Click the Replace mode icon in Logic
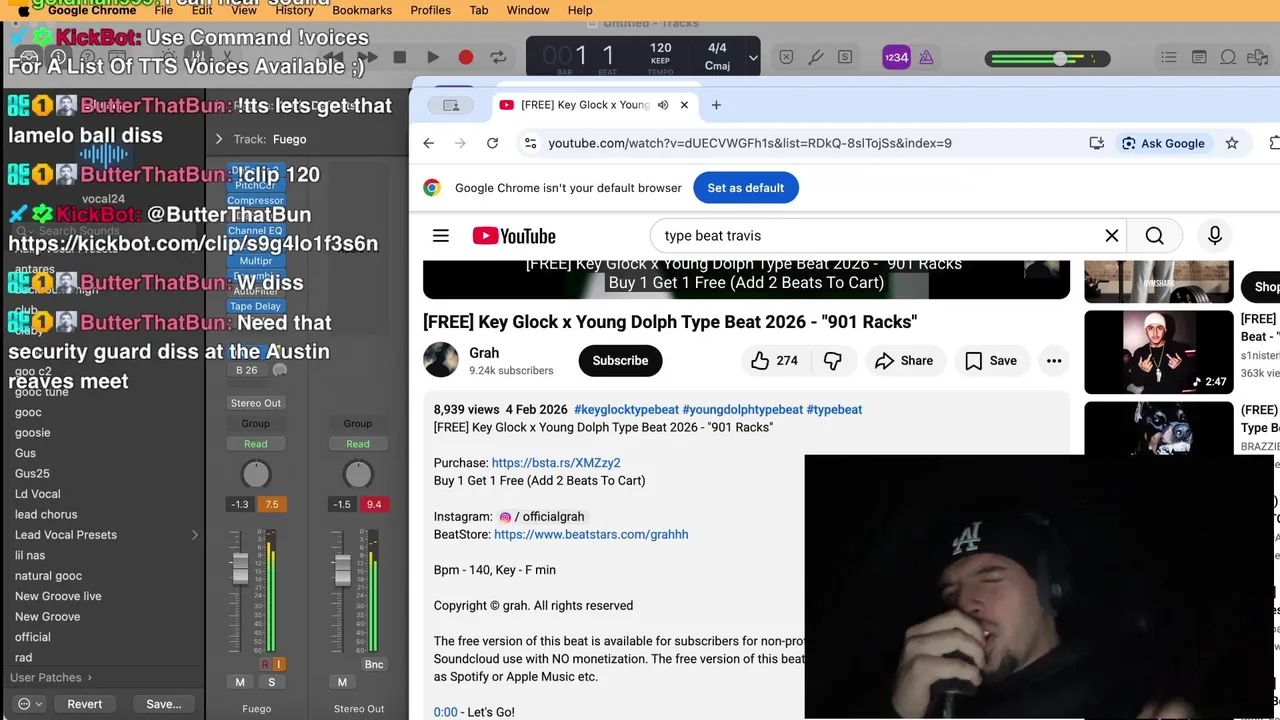 tap(786, 58)
